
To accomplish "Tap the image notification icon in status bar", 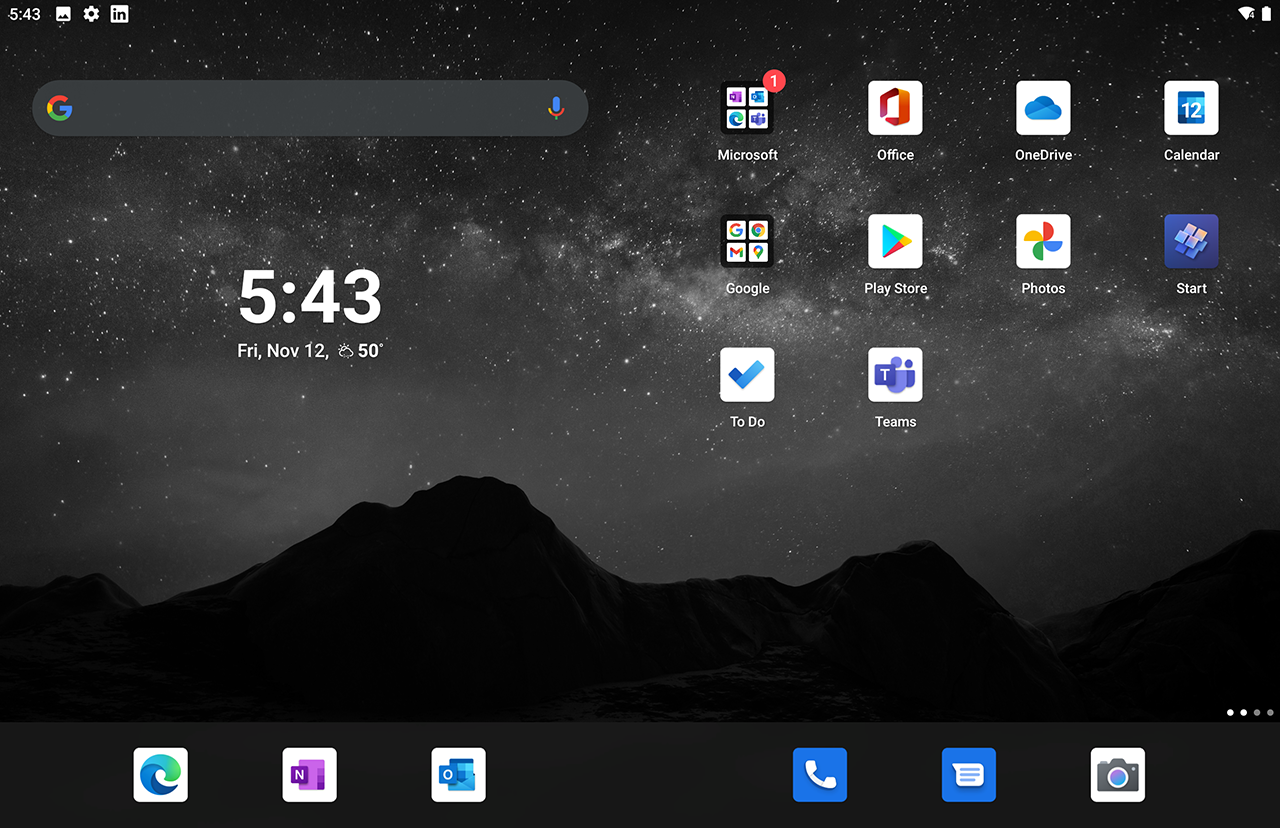I will click(x=63, y=14).
